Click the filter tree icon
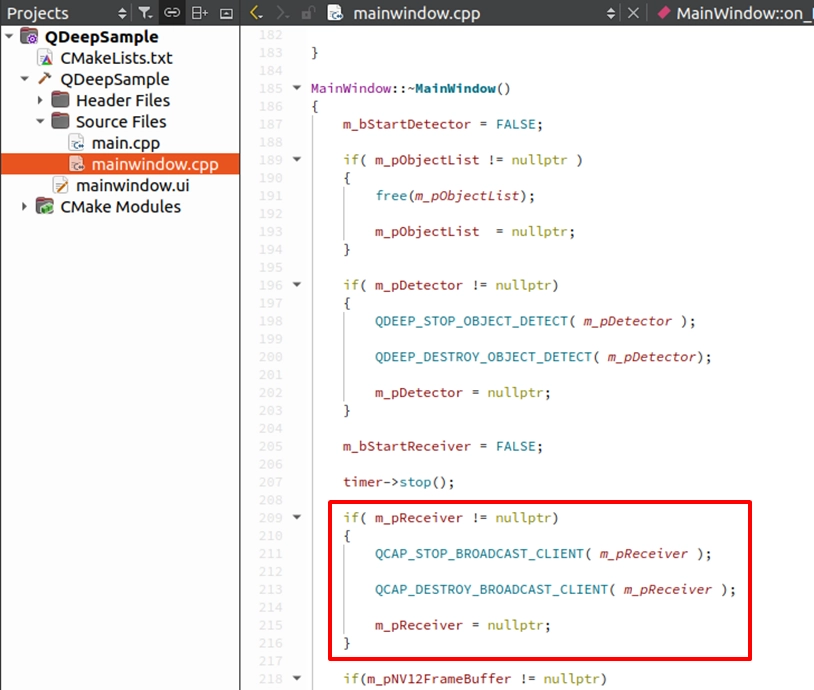 coord(145,12)
